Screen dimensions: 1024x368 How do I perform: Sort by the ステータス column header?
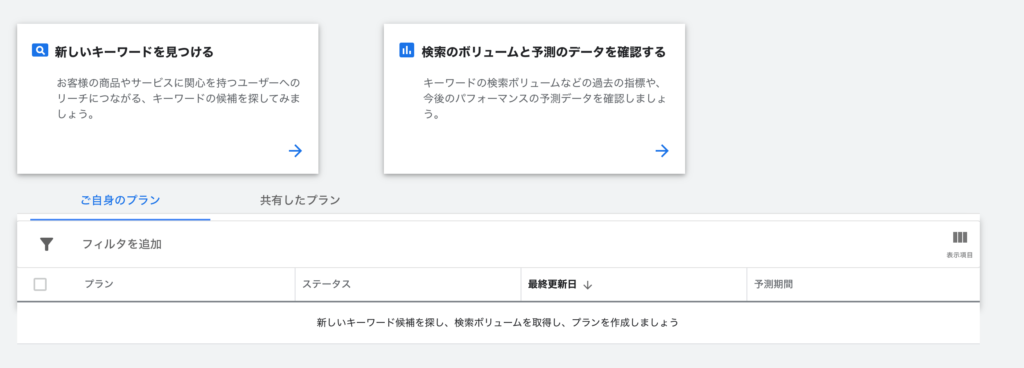[327, 284]
